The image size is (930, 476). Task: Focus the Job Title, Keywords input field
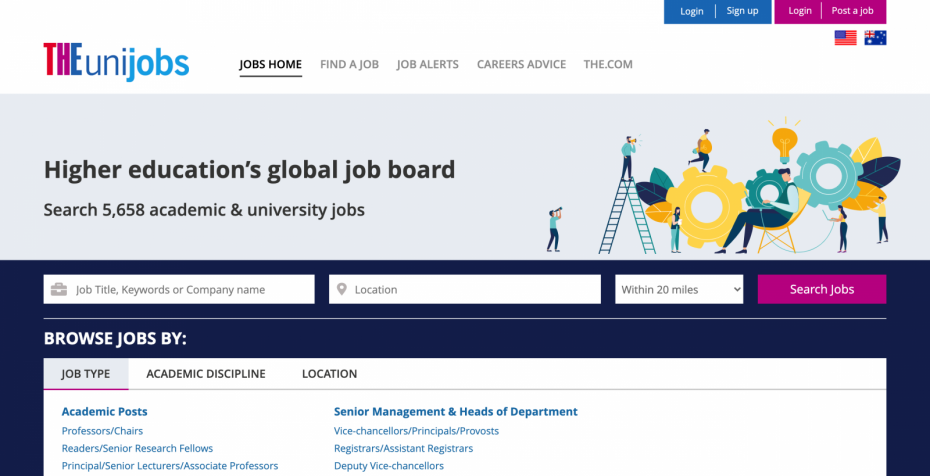coord(179,289)
